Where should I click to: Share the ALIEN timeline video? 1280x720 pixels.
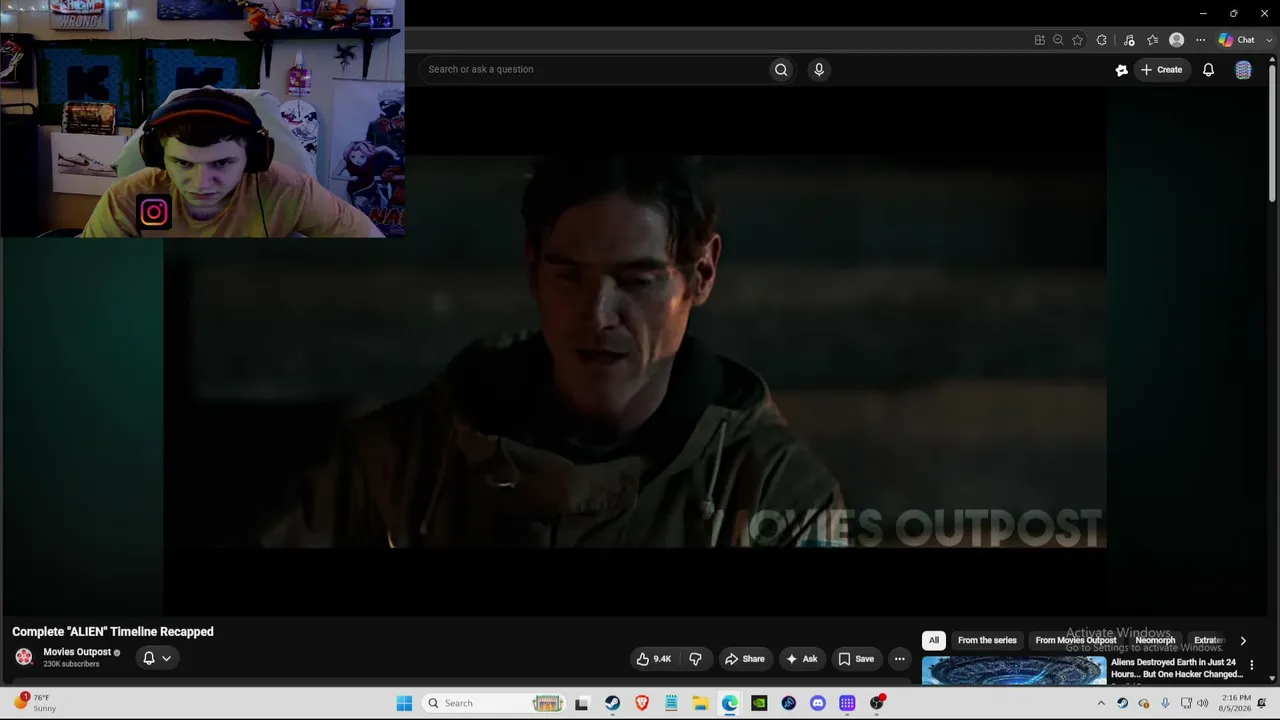pos(744,659)
